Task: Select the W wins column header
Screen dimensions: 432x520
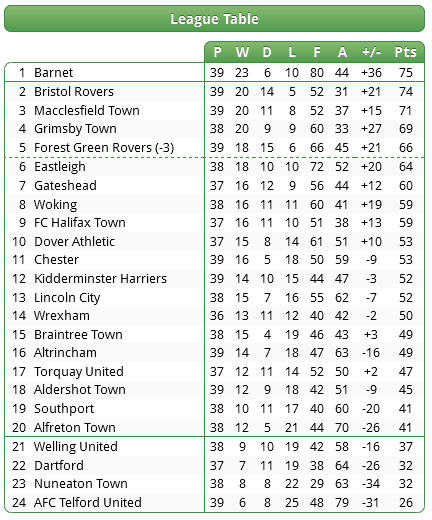Action: tap(242, 52)
